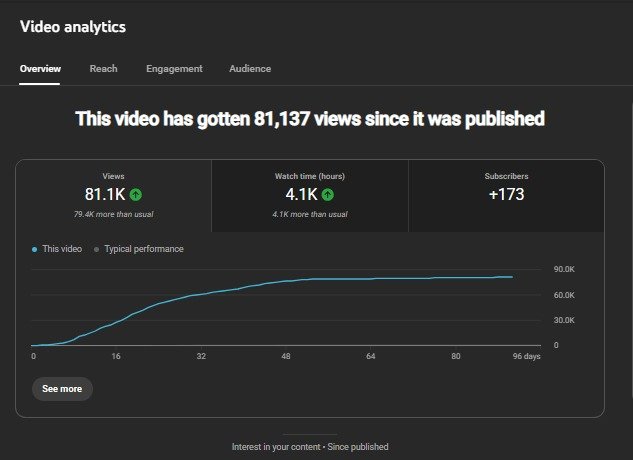Click the 96 days label on the chart axis
Screen dimensions: 633x460
pos(525,356)
